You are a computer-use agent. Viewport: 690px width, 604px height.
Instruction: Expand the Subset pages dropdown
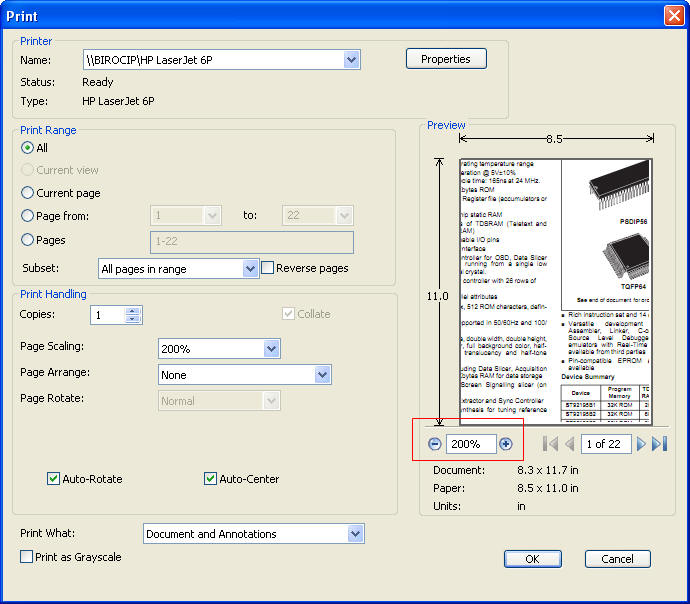[250, 268]
